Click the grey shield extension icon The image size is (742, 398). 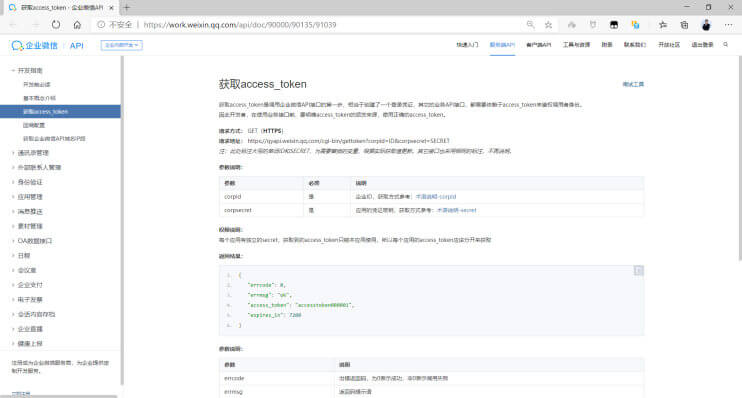point(593,25)
